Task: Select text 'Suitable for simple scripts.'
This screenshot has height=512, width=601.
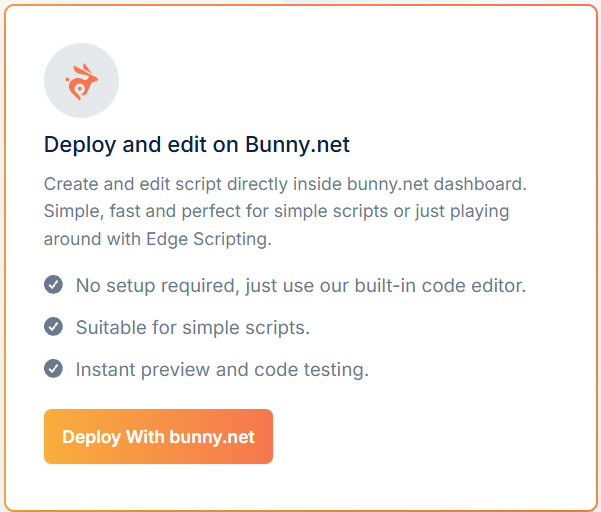Action: coord(193,328)
